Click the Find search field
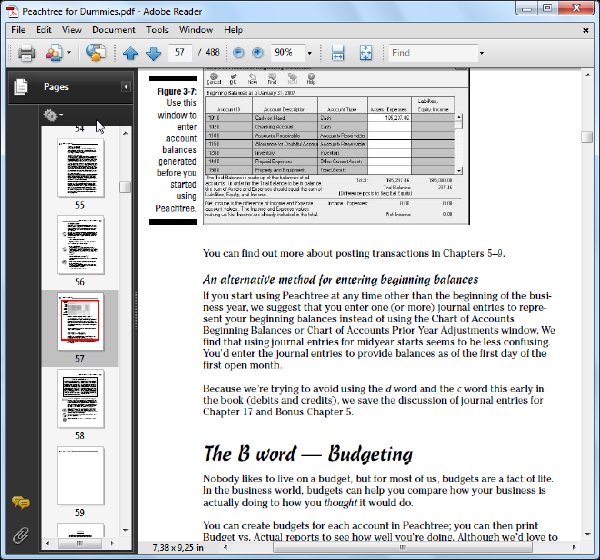Image resolution: width=600 pixels, height=560 pixels. point(433,52)
